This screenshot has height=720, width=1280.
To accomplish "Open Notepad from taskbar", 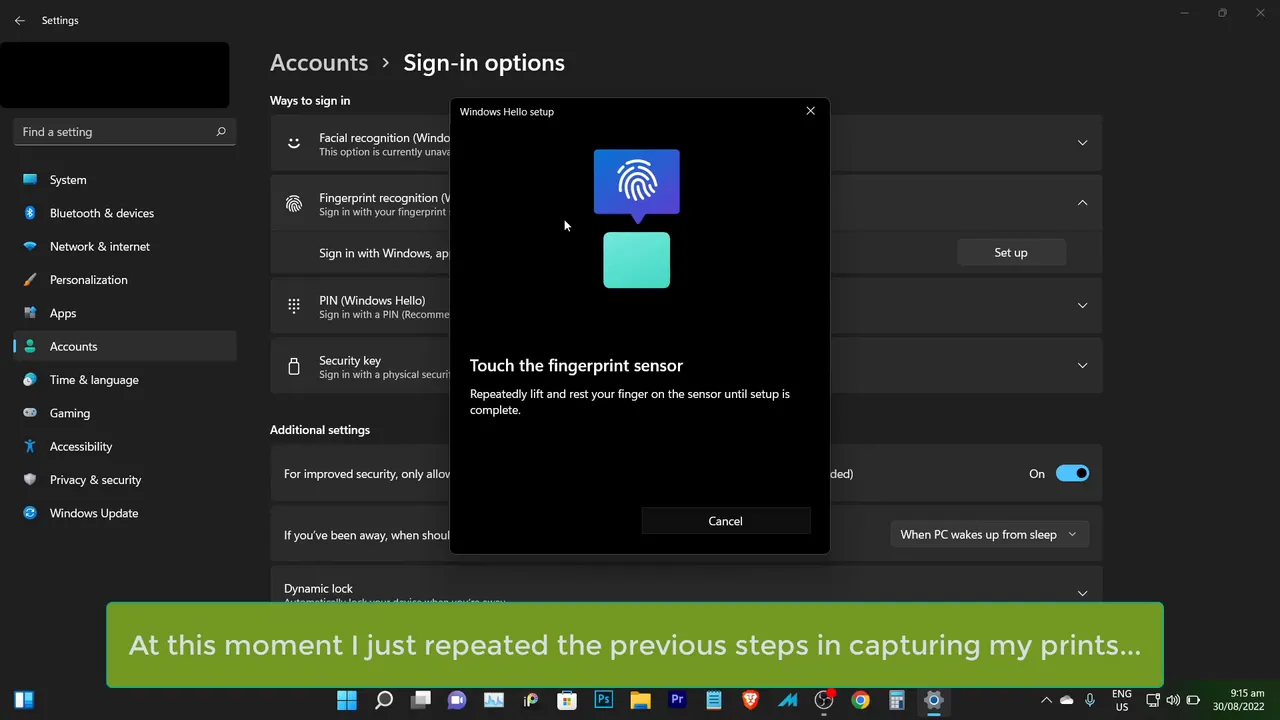I will 714,700.
